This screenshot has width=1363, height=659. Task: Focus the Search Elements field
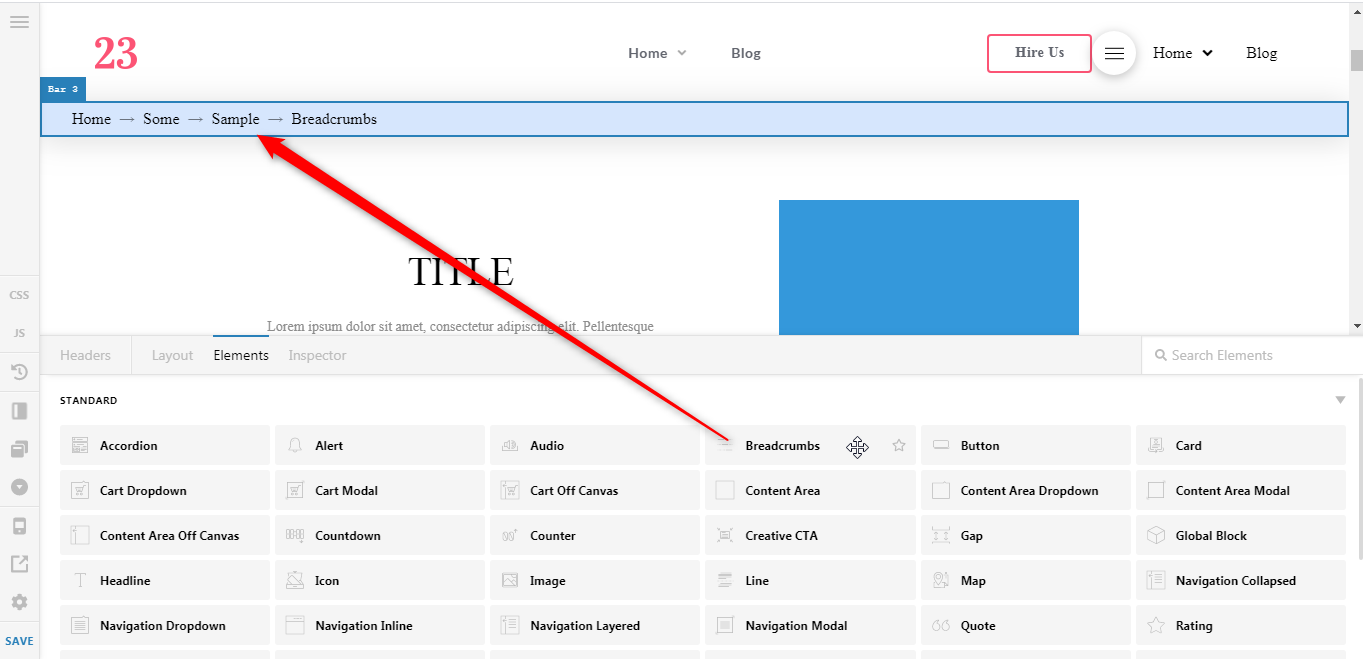pyautogui.click(x=1250, y=355)
